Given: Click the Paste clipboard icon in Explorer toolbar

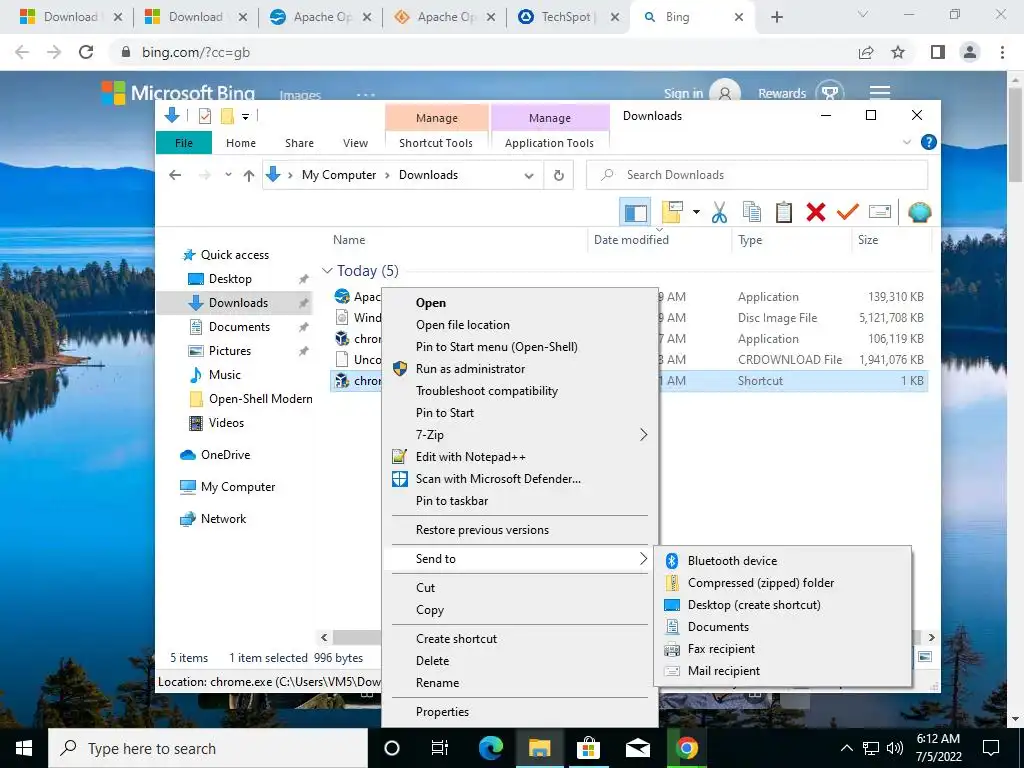Looking at the screenshot, I should 784,212.
